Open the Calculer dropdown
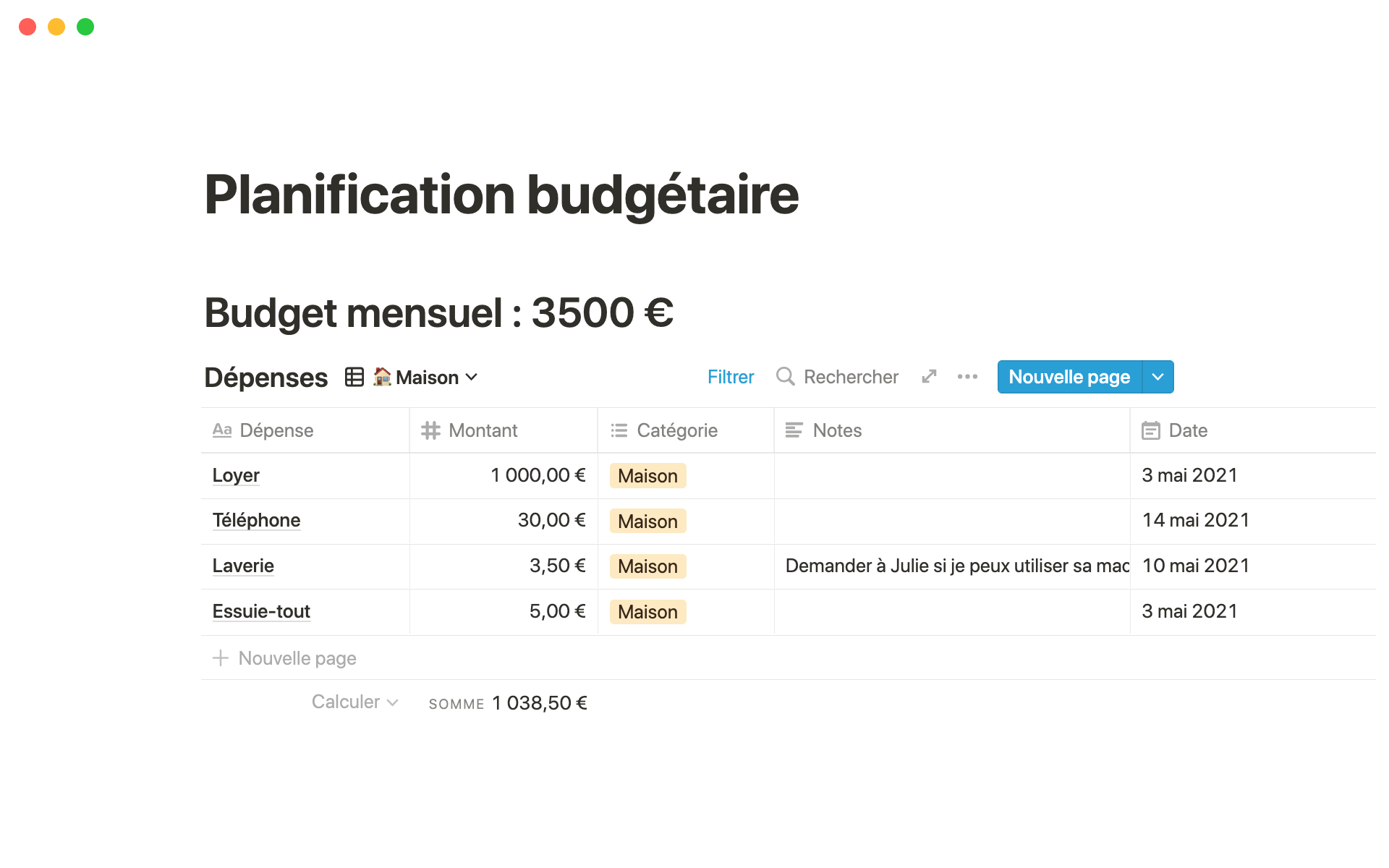The height and width of the screenshot is (868, 1389). click(354, 702)
